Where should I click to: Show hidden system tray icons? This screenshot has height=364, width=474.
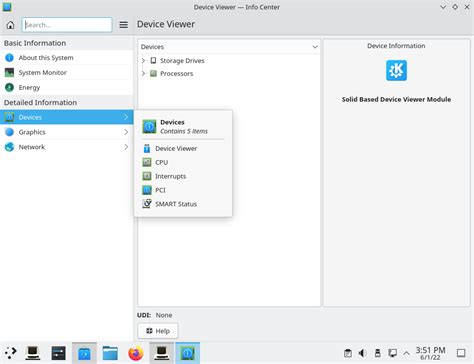pos(406,353)
